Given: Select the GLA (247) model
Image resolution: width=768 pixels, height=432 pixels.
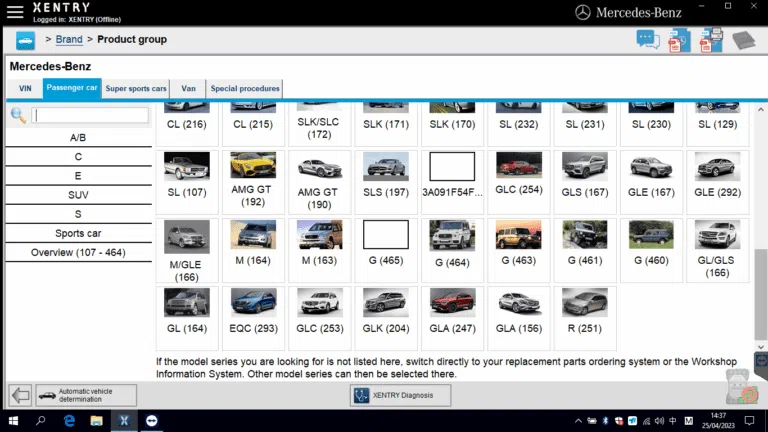Looking at the screenshot, I should (x=452, y=318).
